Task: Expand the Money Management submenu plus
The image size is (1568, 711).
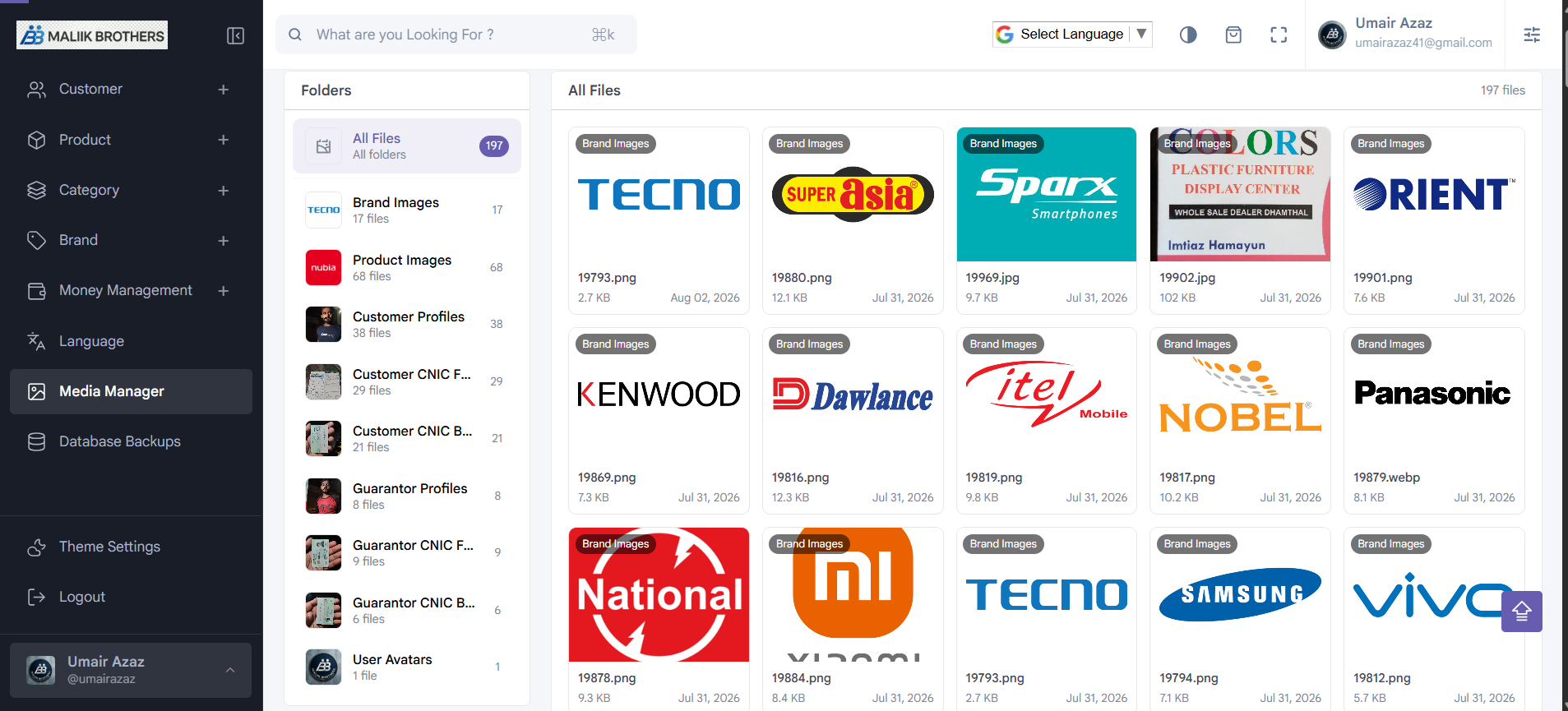Action: (224, 291)
